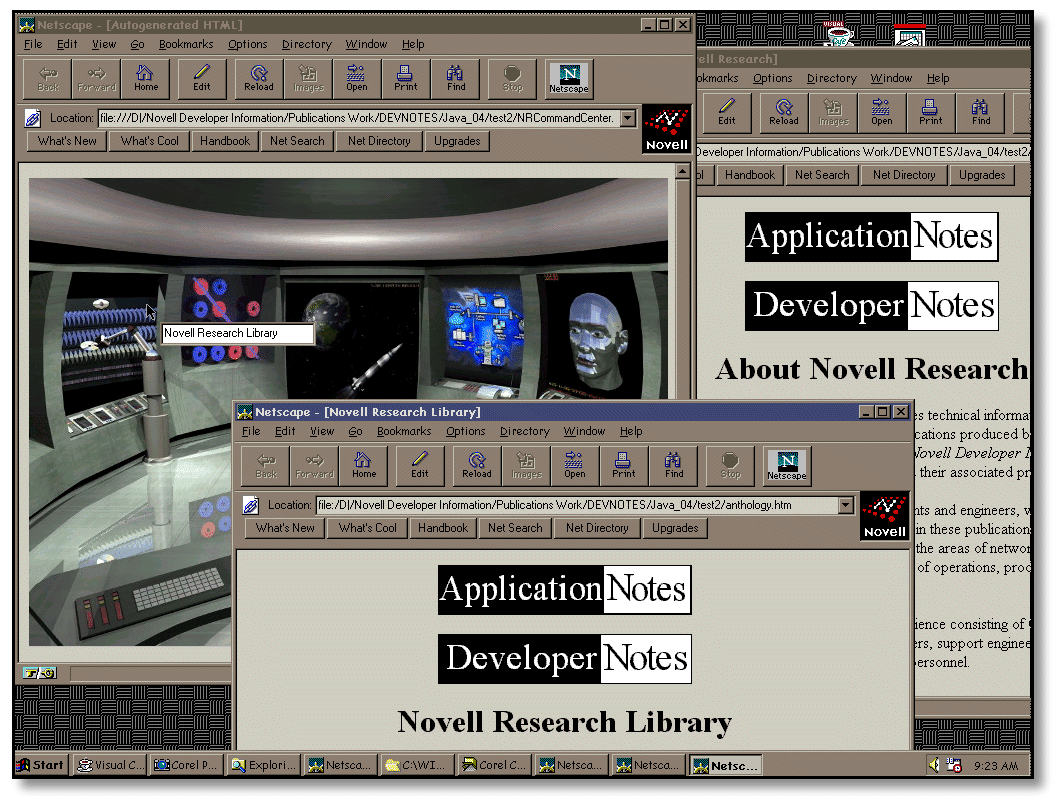This screenshot has height=803, width=1059.
Task: Click the Edit pencil in the Novell Research Library window
Action: pyautogui.click(x=419, y=466)
